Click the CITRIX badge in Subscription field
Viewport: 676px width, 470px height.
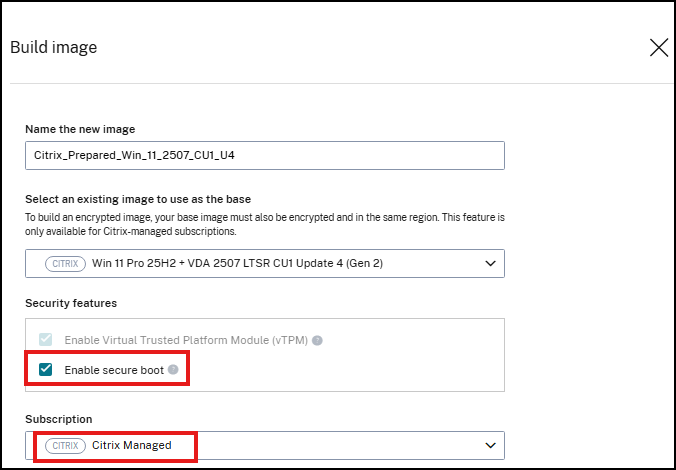pos(65,445)
